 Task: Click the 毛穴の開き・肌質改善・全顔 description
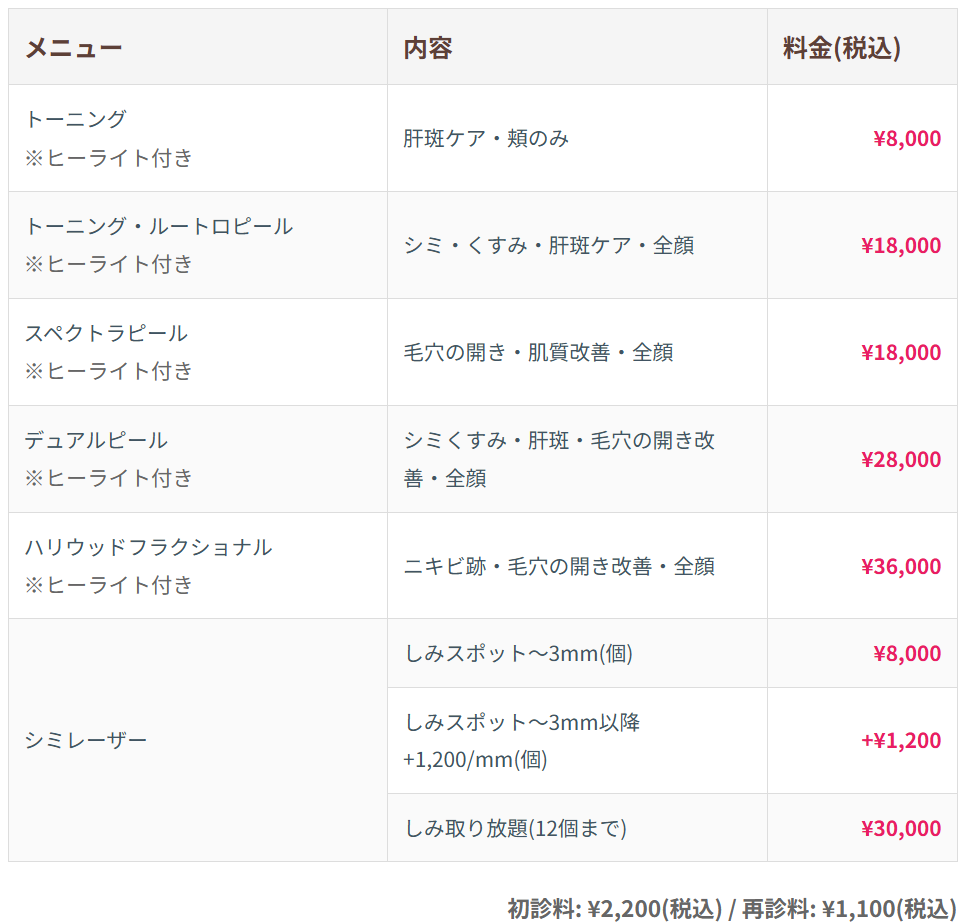538,353
